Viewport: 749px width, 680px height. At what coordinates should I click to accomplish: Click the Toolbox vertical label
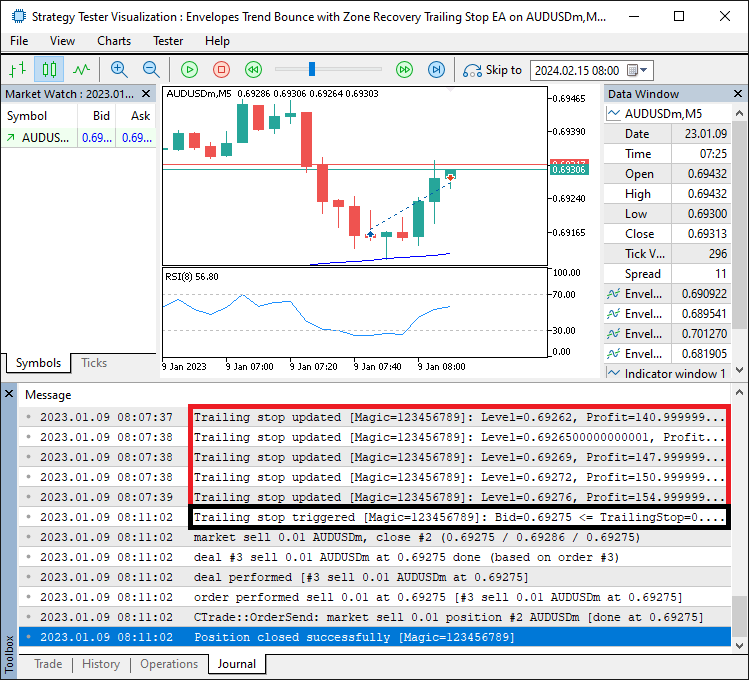9,653
